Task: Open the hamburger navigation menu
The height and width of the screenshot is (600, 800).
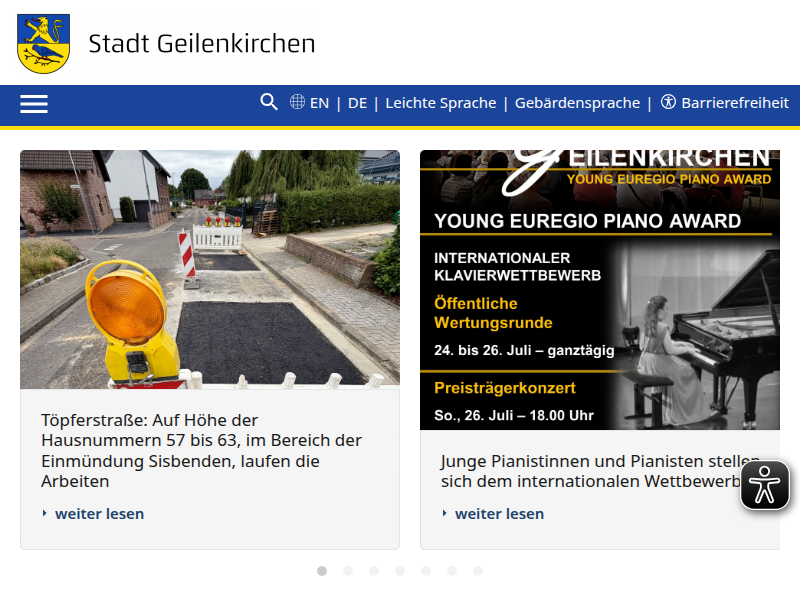Action: (x=34, y=104)
